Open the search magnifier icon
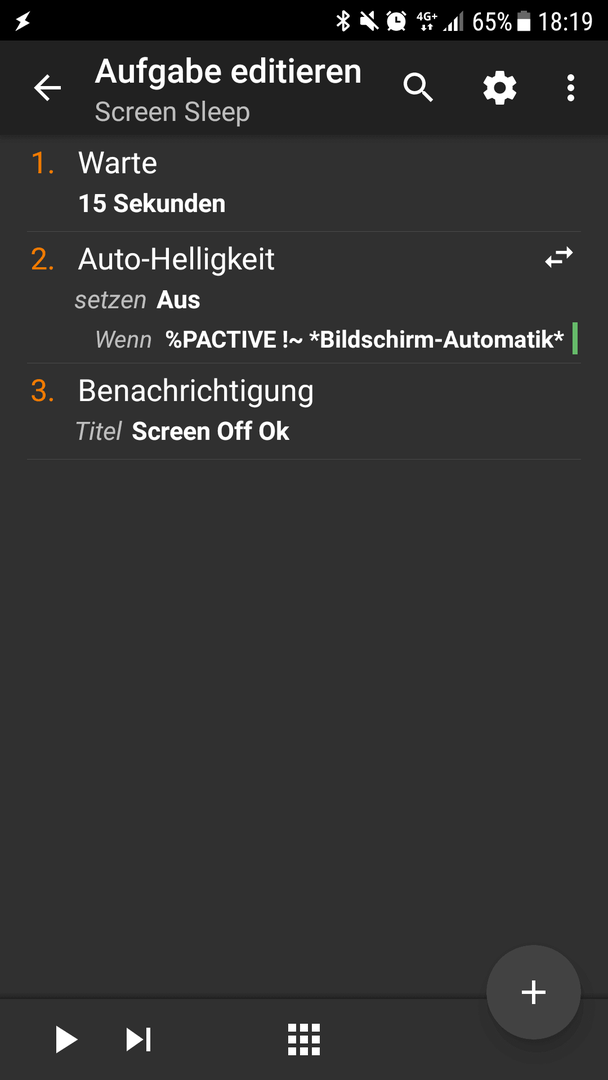This screenshot has height=1080, width=608. tap(418, 88)
